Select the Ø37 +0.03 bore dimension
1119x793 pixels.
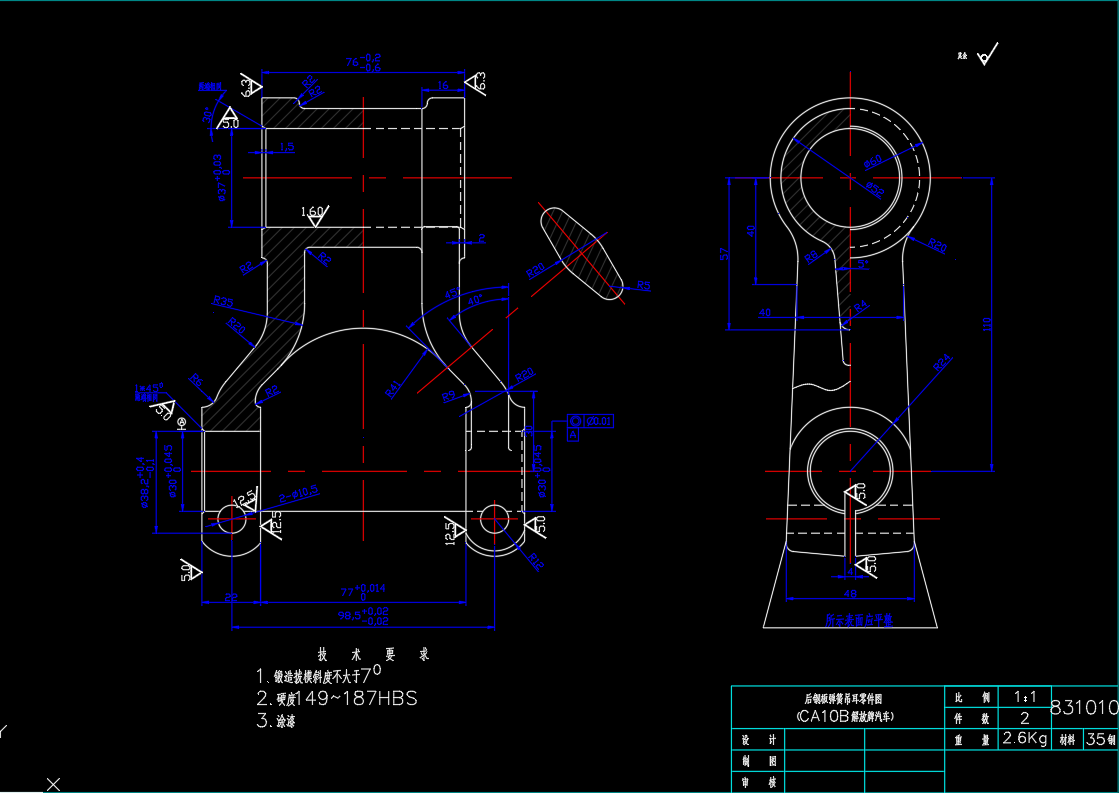click(220, 177)
